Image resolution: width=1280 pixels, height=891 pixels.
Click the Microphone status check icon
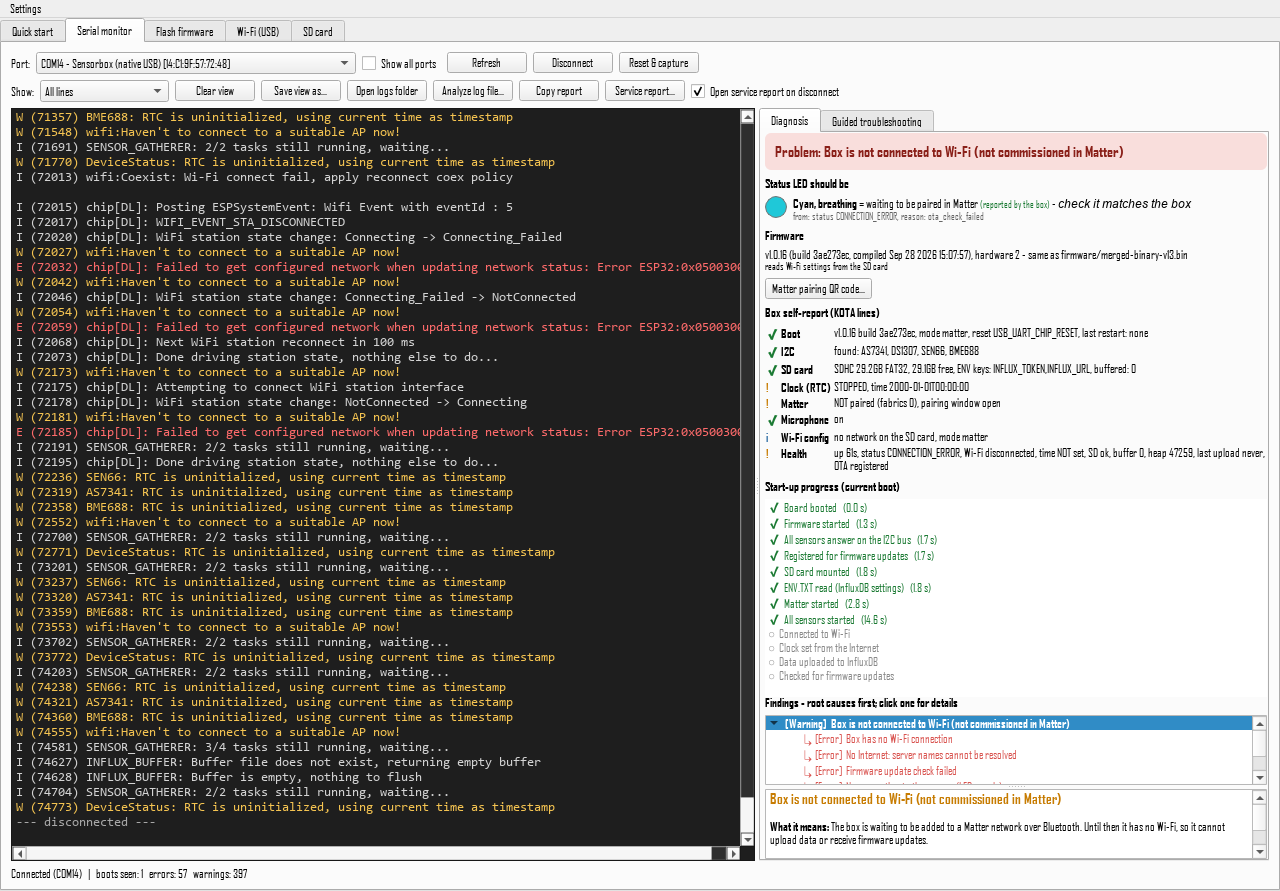[x=772, y=421]
